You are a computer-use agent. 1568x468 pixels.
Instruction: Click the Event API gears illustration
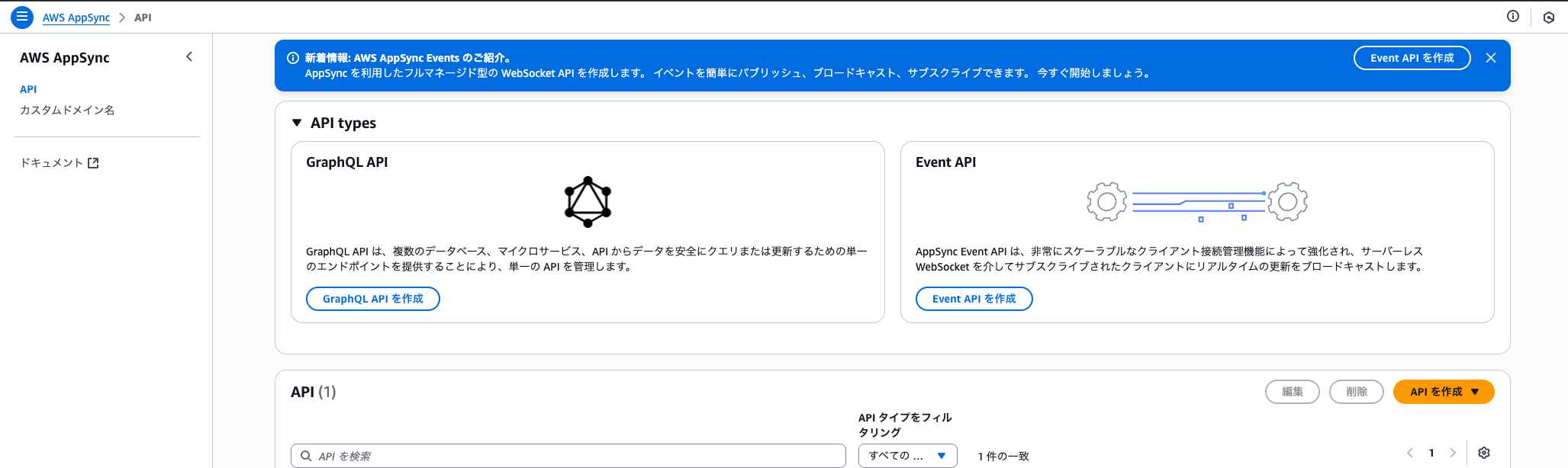tap(1196, 202)
